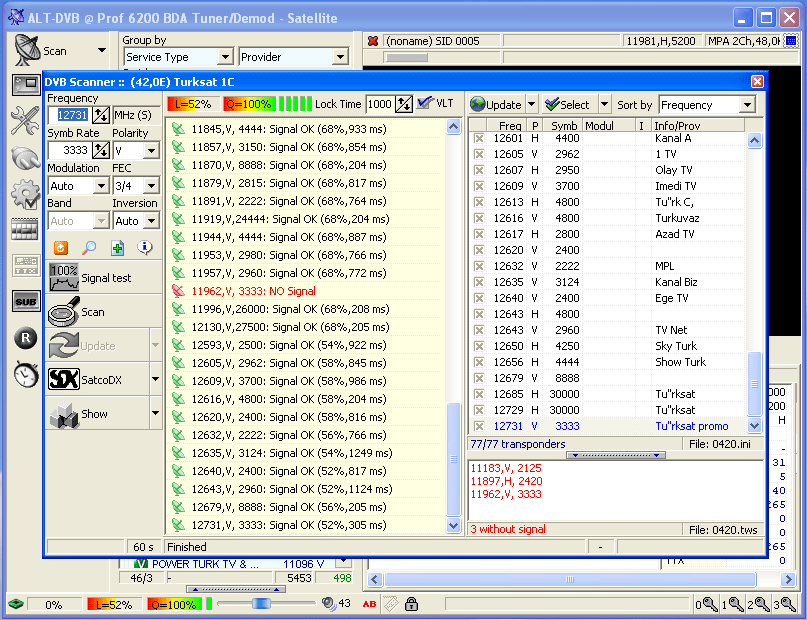Expand the Show dropdown arrow
Screen dimensions: 807x620
[x=155, y=413]
